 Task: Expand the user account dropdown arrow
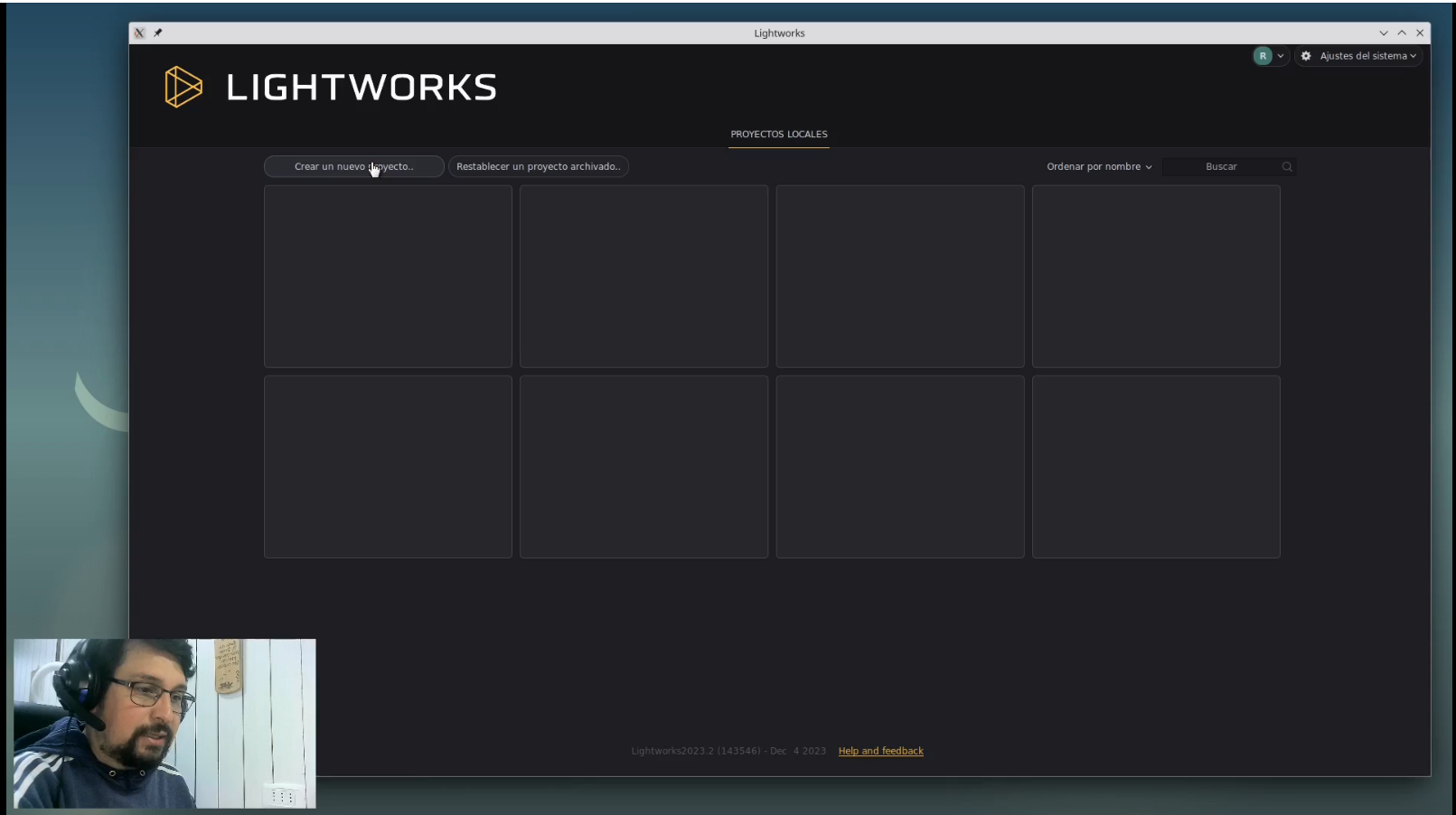1281,56
